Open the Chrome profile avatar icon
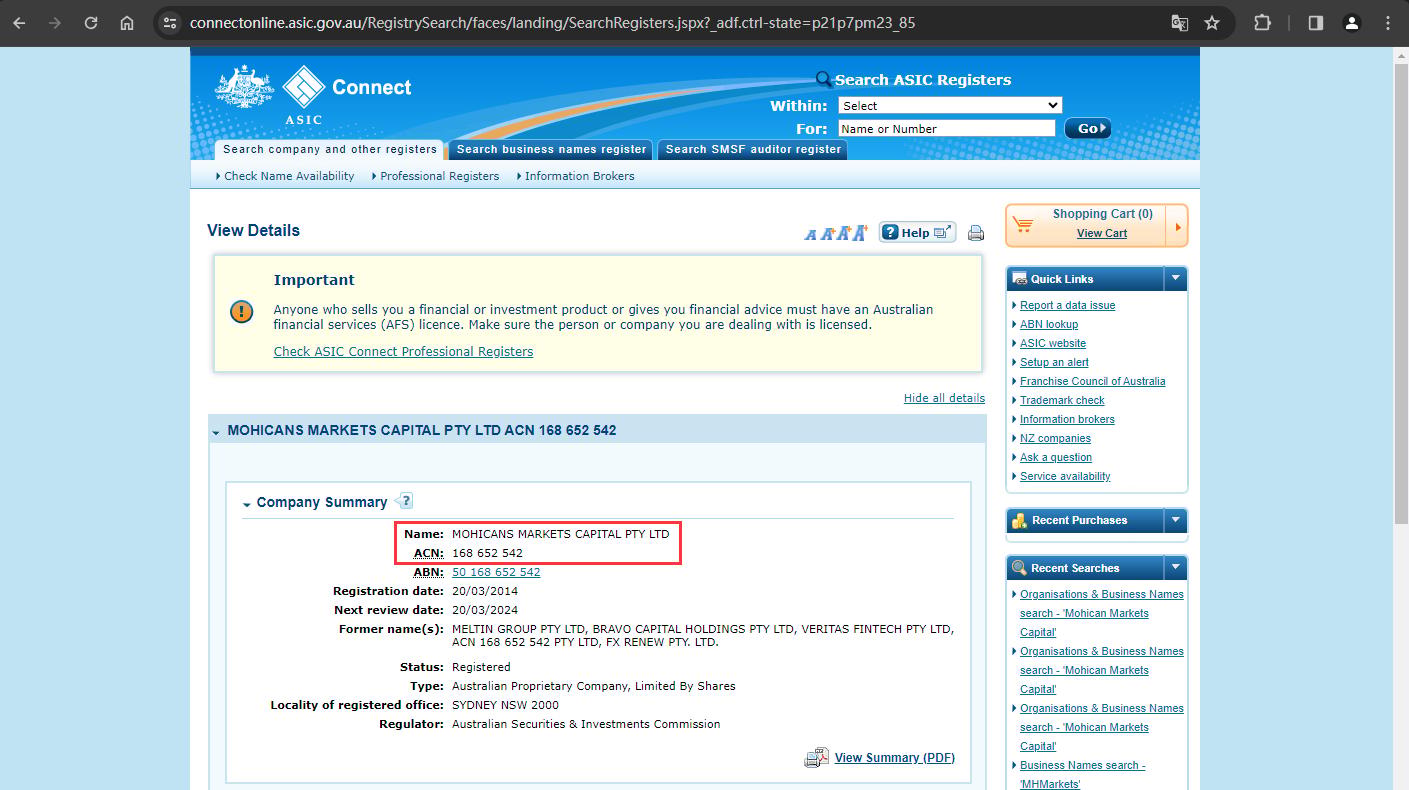 click(1352, 23)
